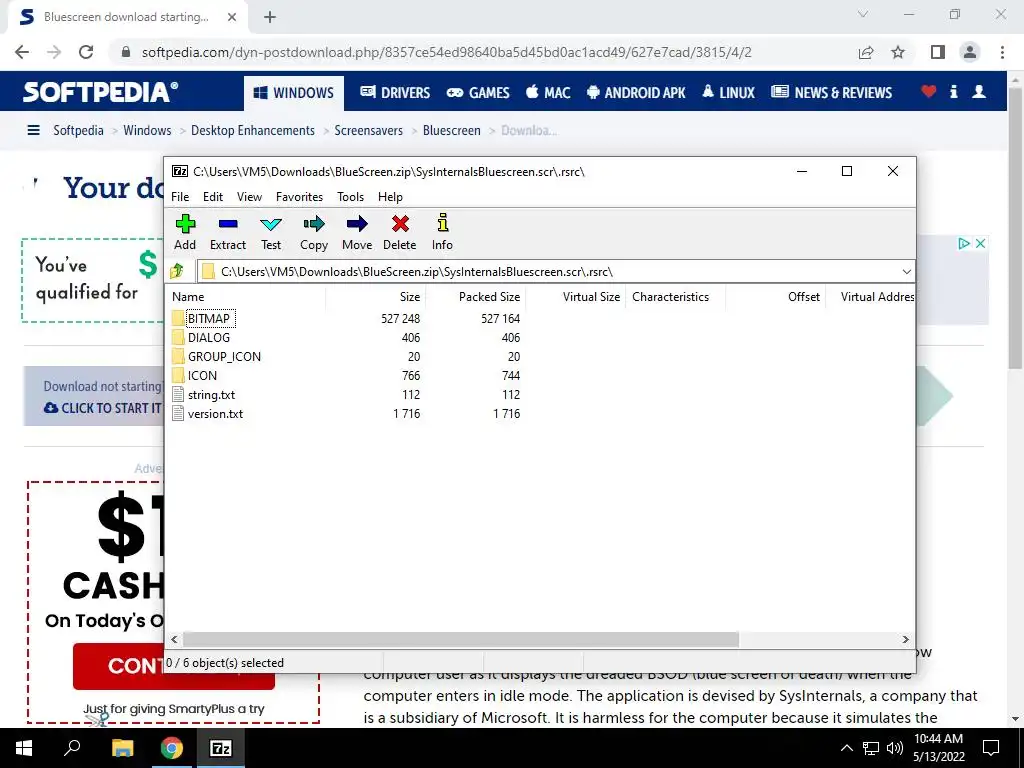Click the share page icon in address bar
The height and width of the screenshot is (768, 1024).
click(866, 52)
